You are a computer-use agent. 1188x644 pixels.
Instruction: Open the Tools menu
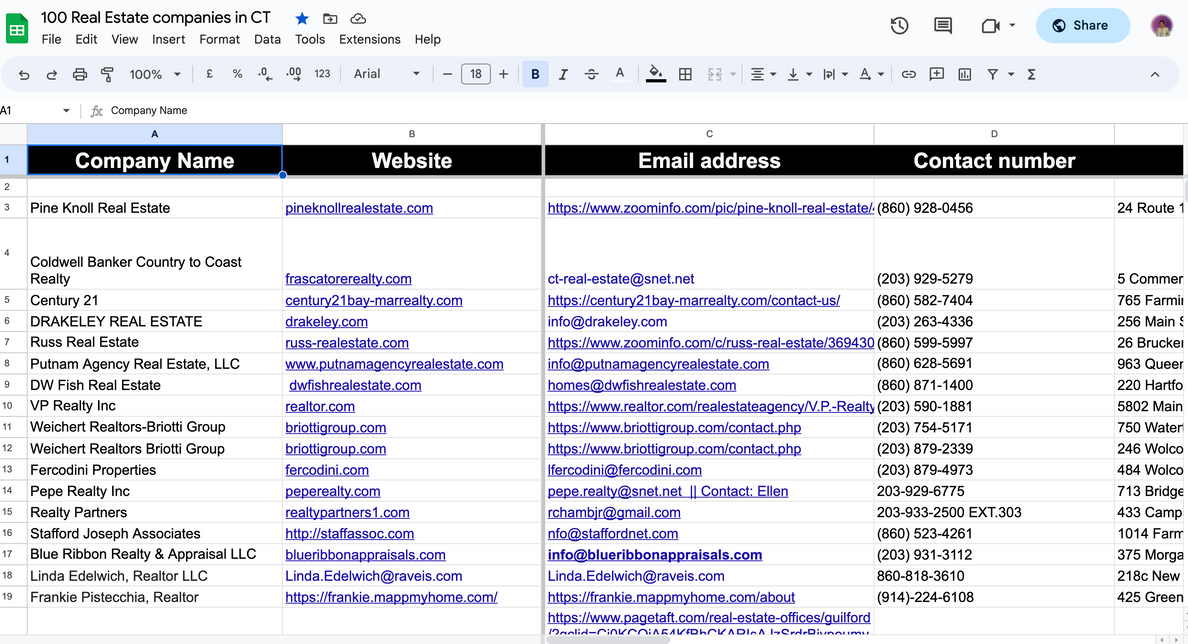310,39
